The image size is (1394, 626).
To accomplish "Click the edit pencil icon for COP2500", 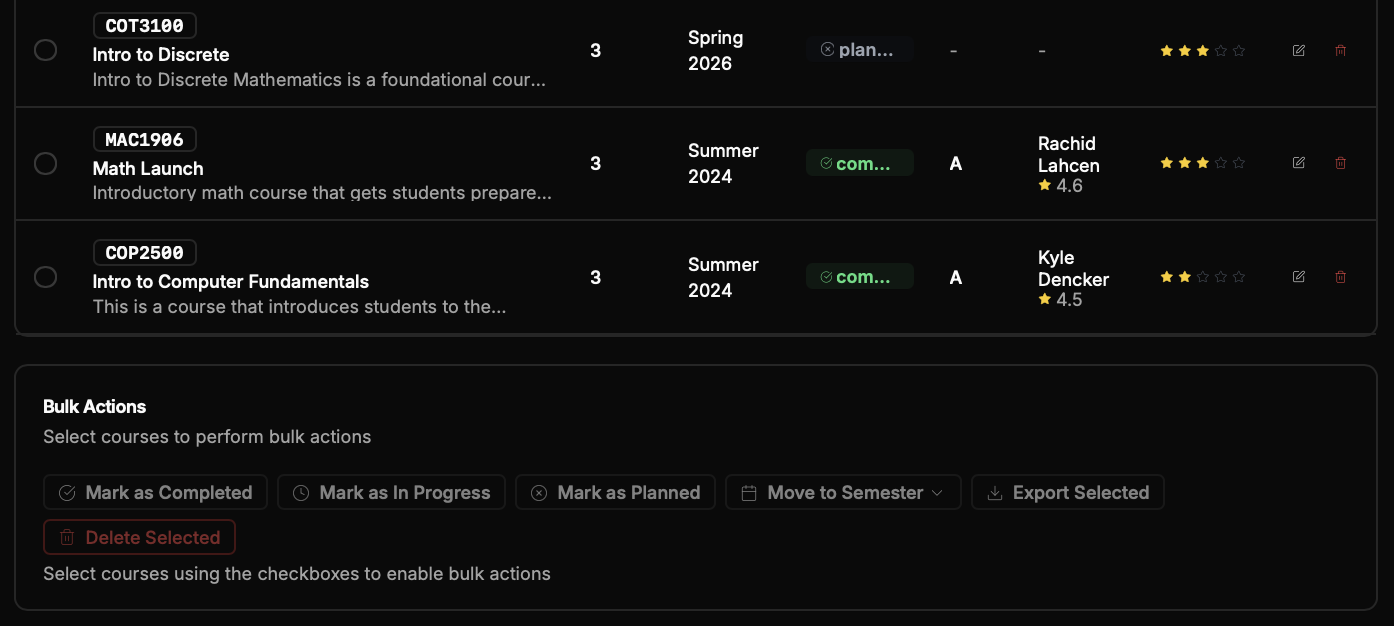I will 1298,276.
